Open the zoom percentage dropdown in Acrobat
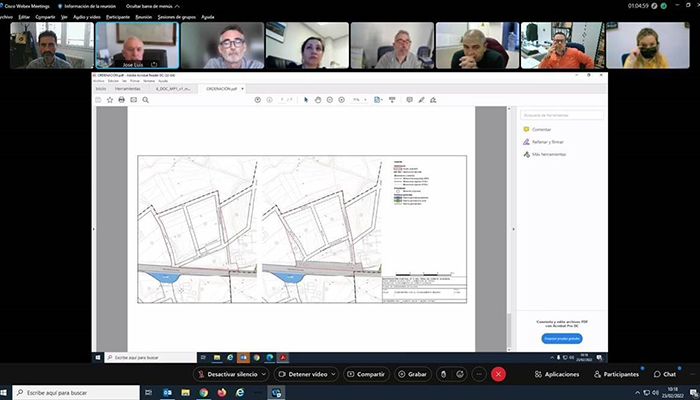This screenshot has height=400, width=700. coord(357,100)
